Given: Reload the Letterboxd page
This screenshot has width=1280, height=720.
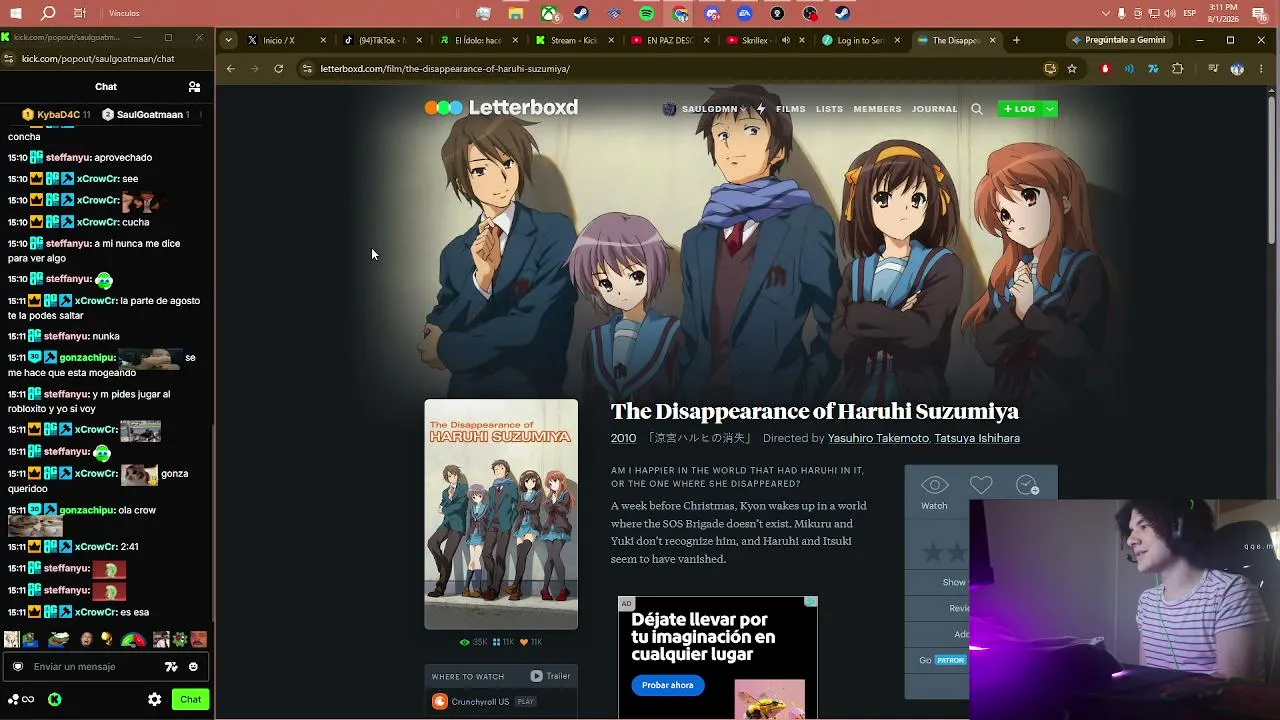Looking at the screenshot, I should (x=278, y=69).
